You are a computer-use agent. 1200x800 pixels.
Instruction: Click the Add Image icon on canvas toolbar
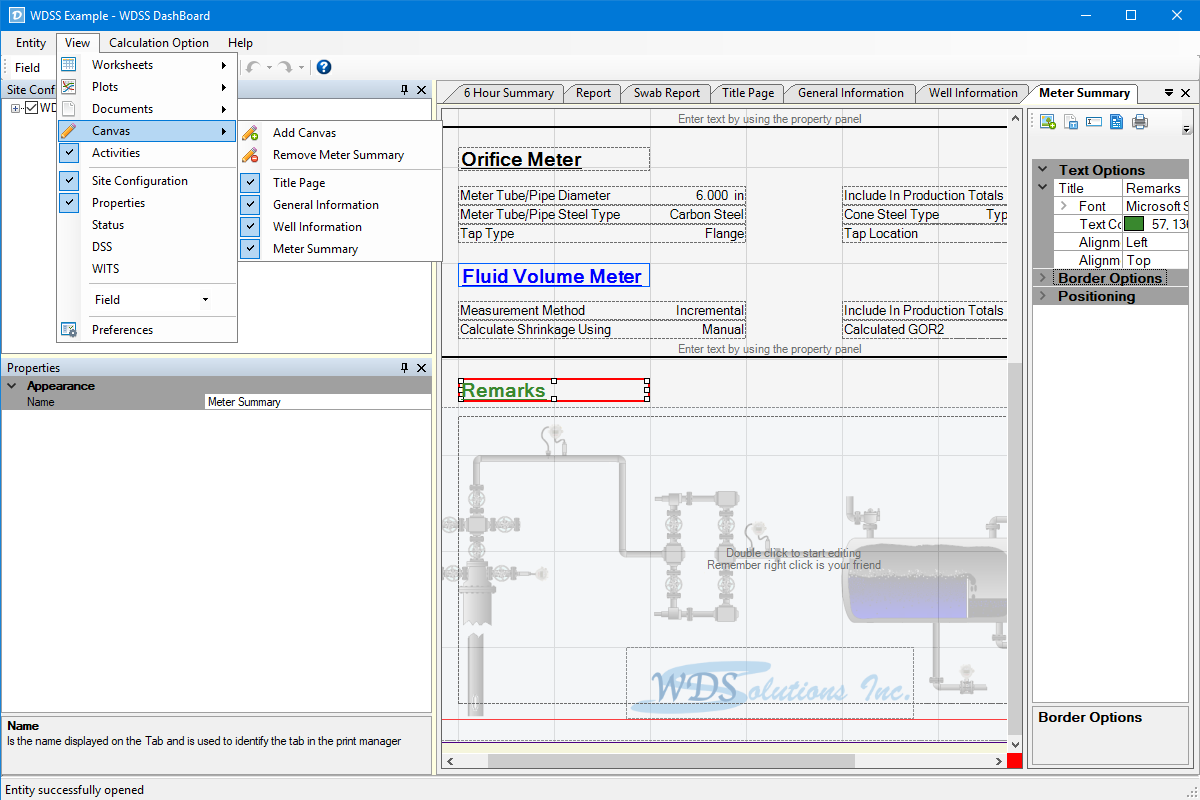1048,122
